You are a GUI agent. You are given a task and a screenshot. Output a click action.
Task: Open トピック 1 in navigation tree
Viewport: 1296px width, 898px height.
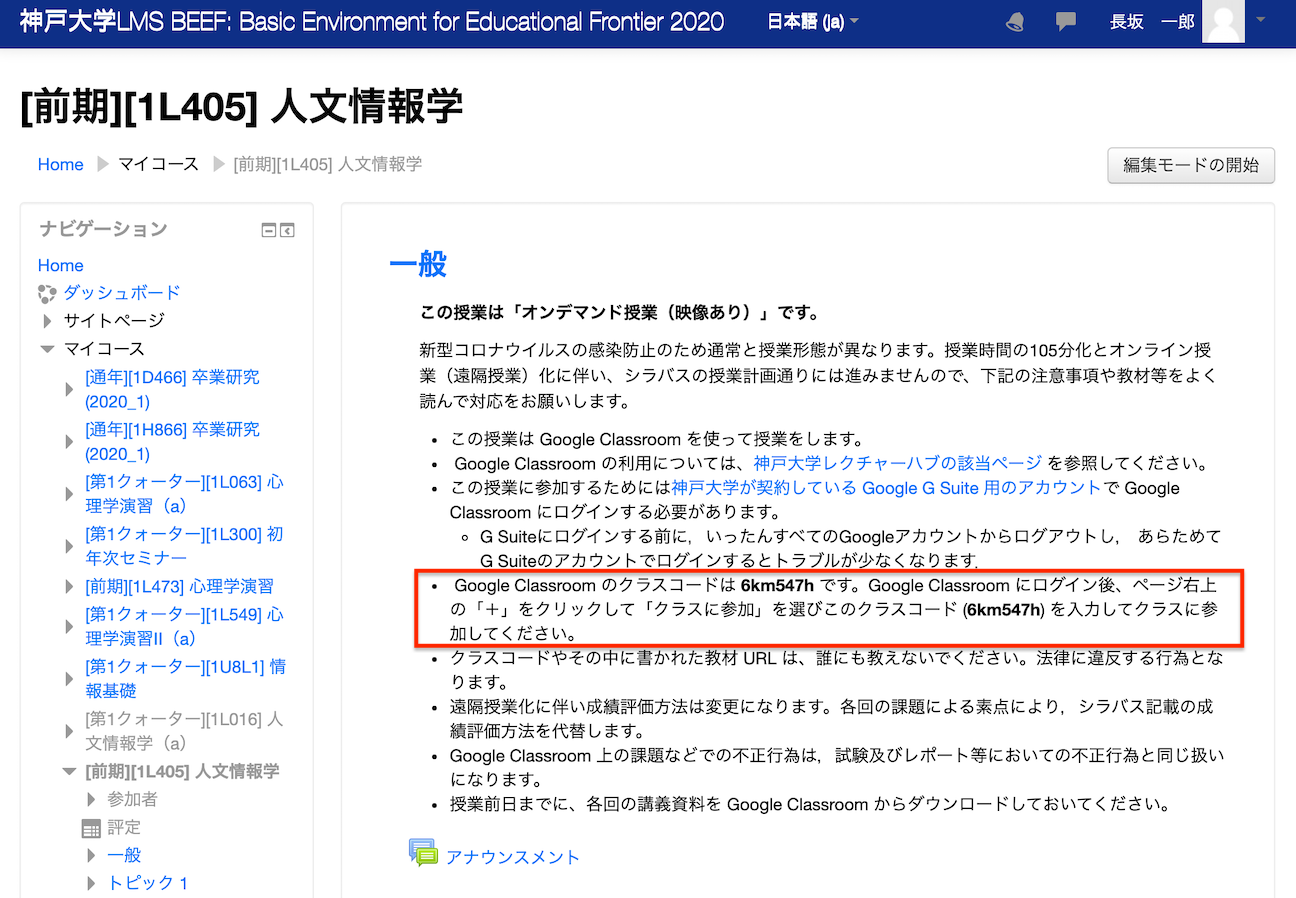pos(147,883)
